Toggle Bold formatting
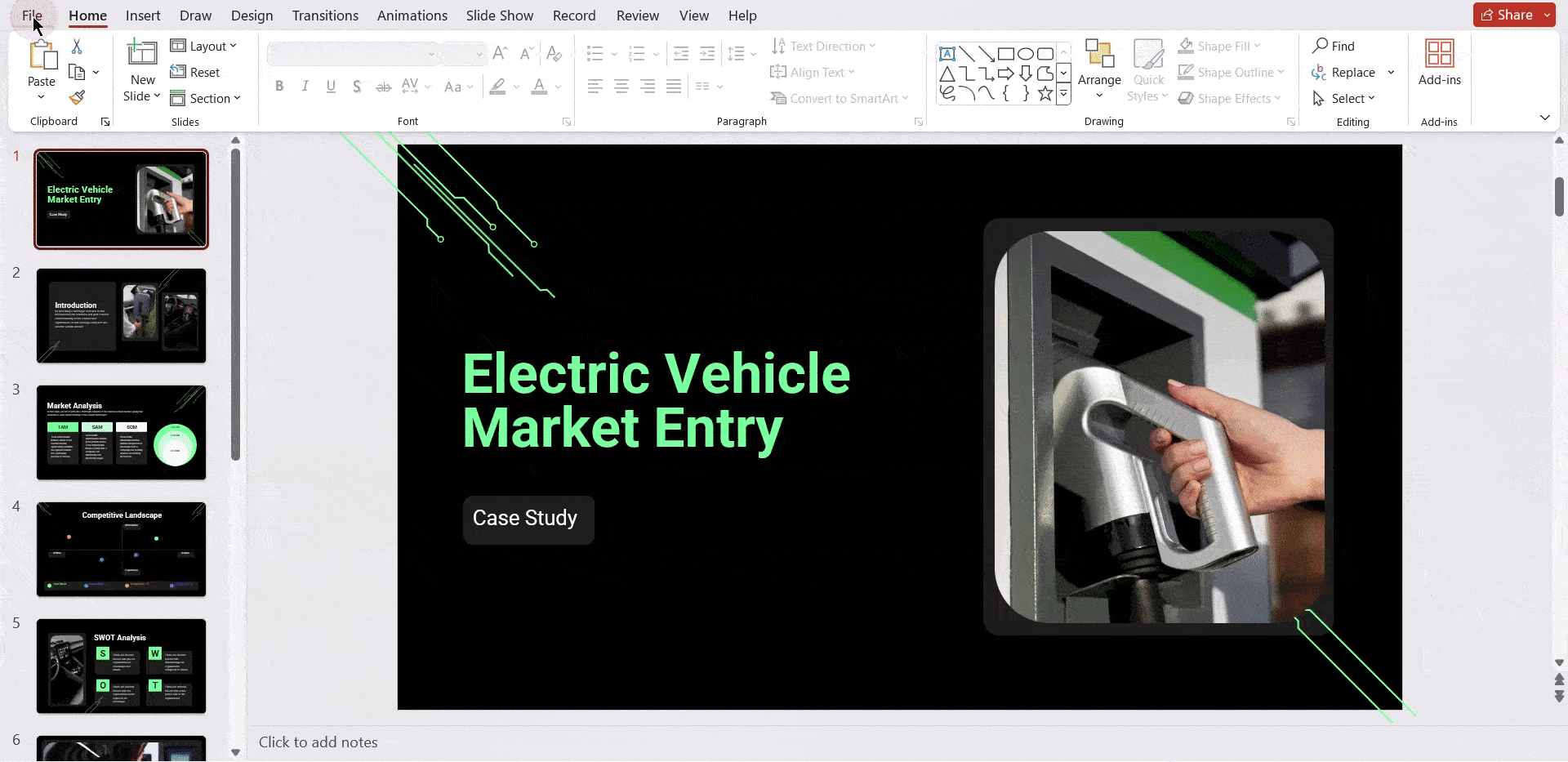This screenshot has height=762, width=1568. pyautogui.click(x=279, y=87)
